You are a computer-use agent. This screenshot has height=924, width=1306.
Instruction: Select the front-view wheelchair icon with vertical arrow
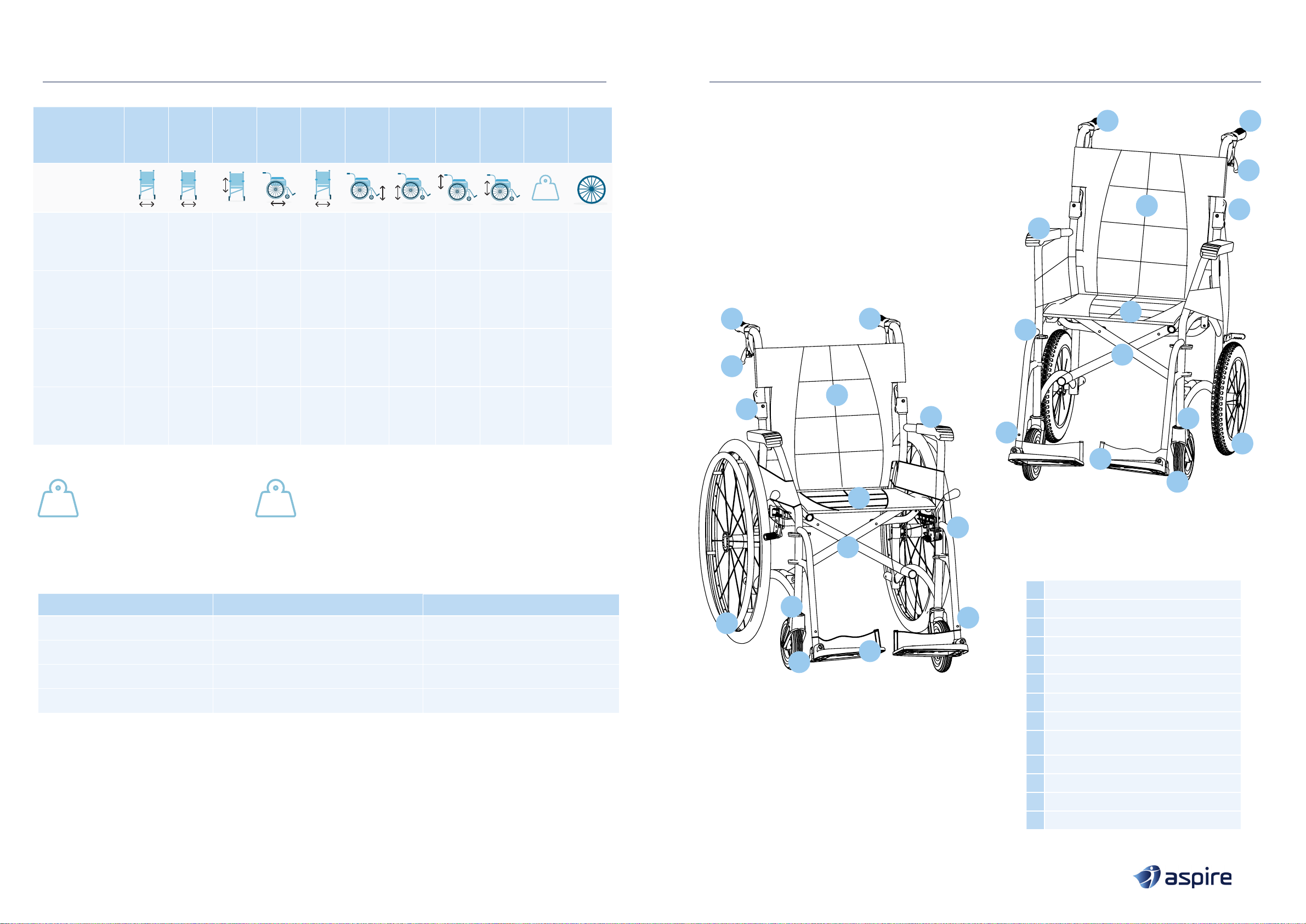click(234, 187)
